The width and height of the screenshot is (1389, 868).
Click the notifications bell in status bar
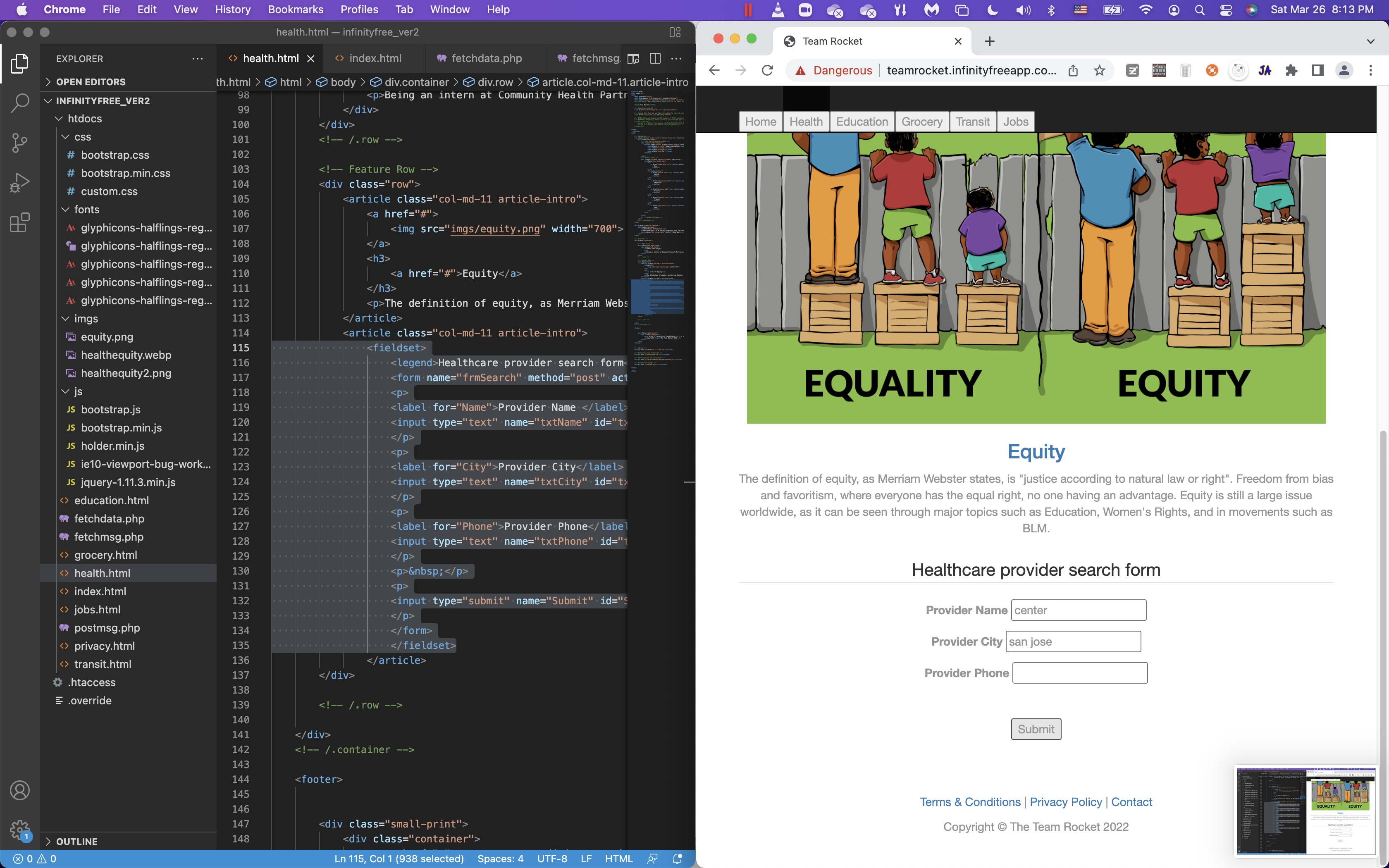click(677, 859)
